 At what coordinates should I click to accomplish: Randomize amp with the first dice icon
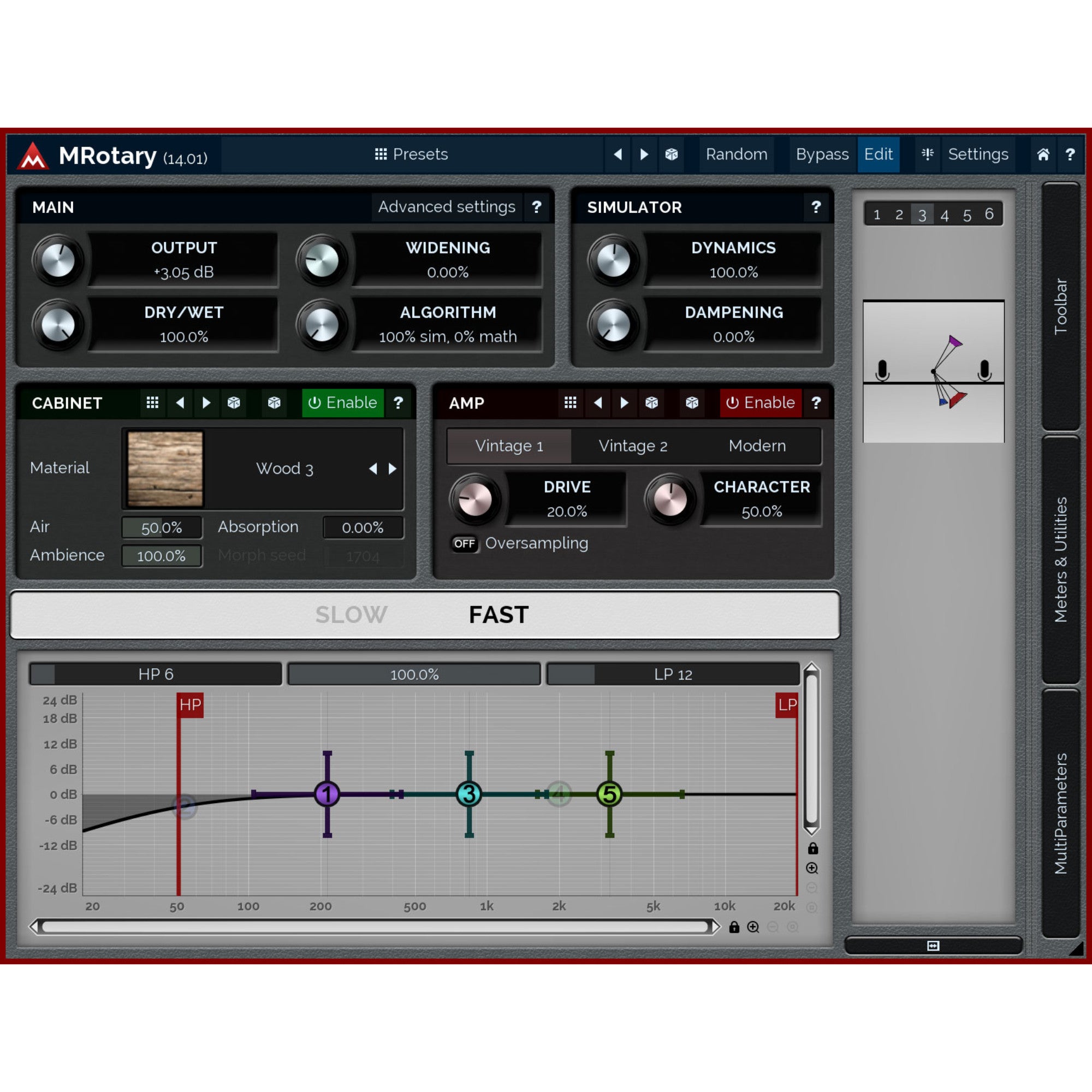click(651, 402)
